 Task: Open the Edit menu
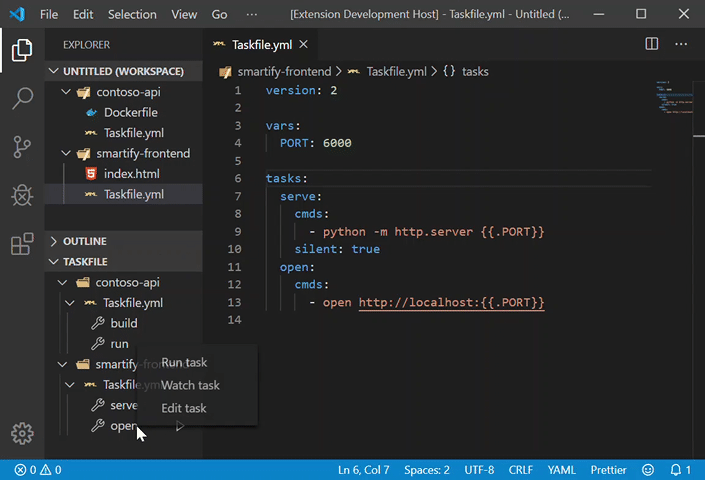coord(83,14)
